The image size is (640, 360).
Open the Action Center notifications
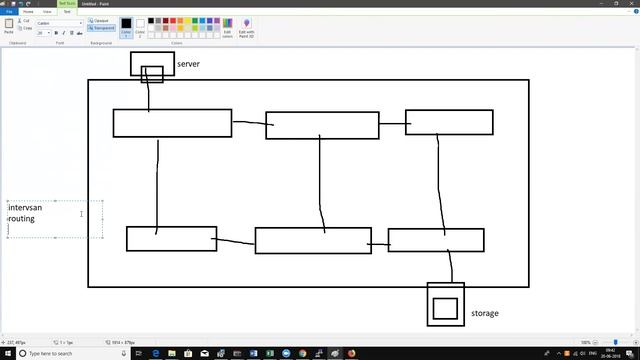point(630,353)
